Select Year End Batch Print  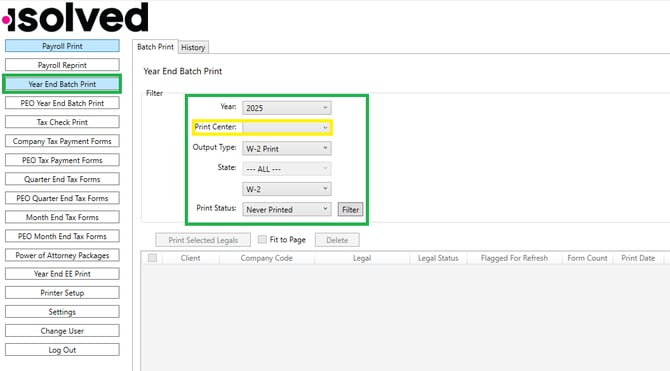[x=62, y=84]
